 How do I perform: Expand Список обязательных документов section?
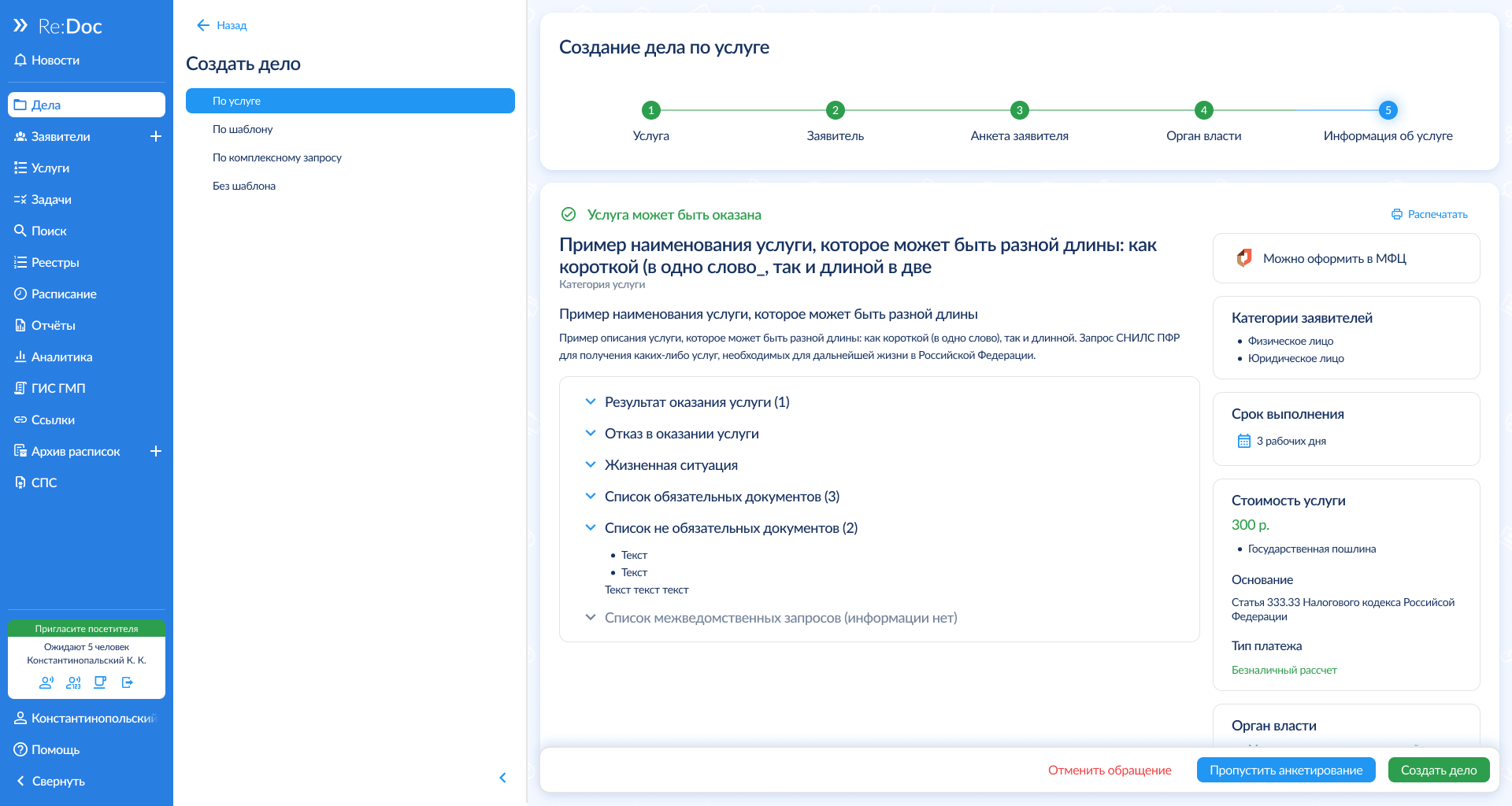[x=591, y=497]
